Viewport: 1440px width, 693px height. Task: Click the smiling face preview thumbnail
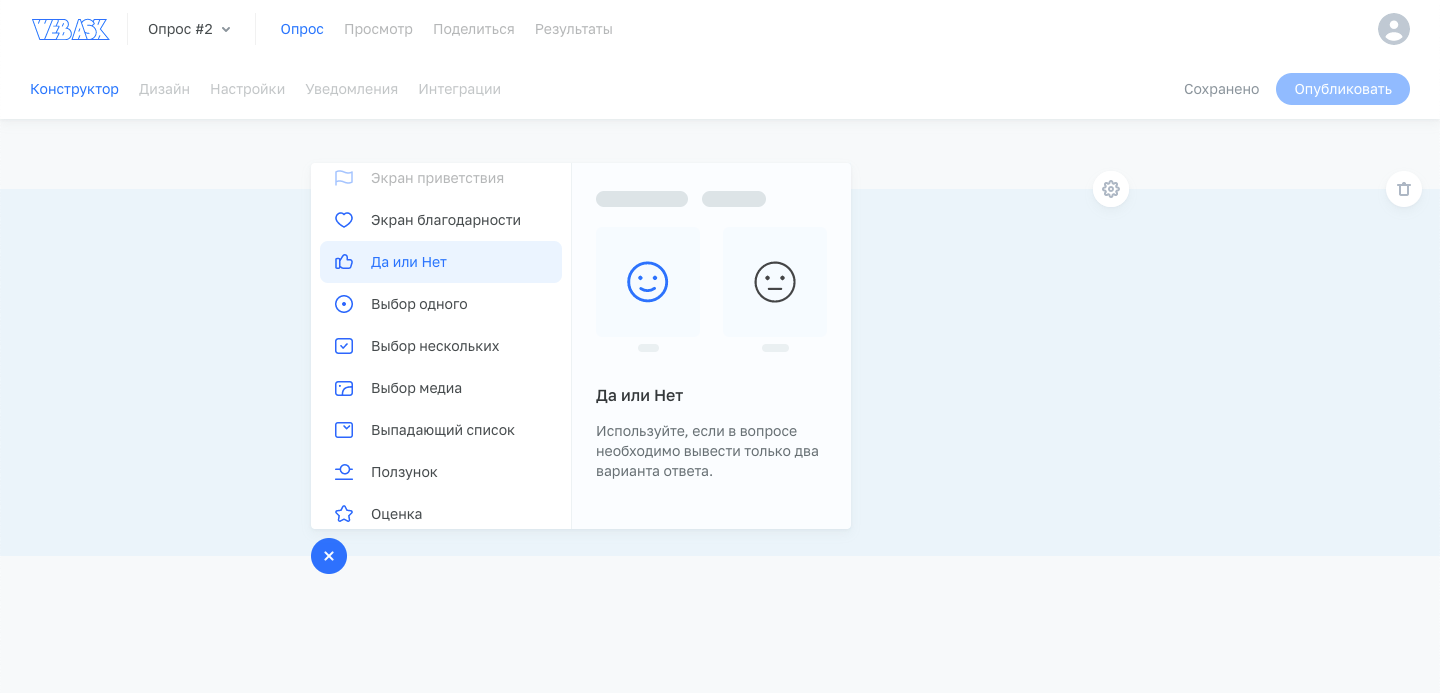(x=647, y=282)
